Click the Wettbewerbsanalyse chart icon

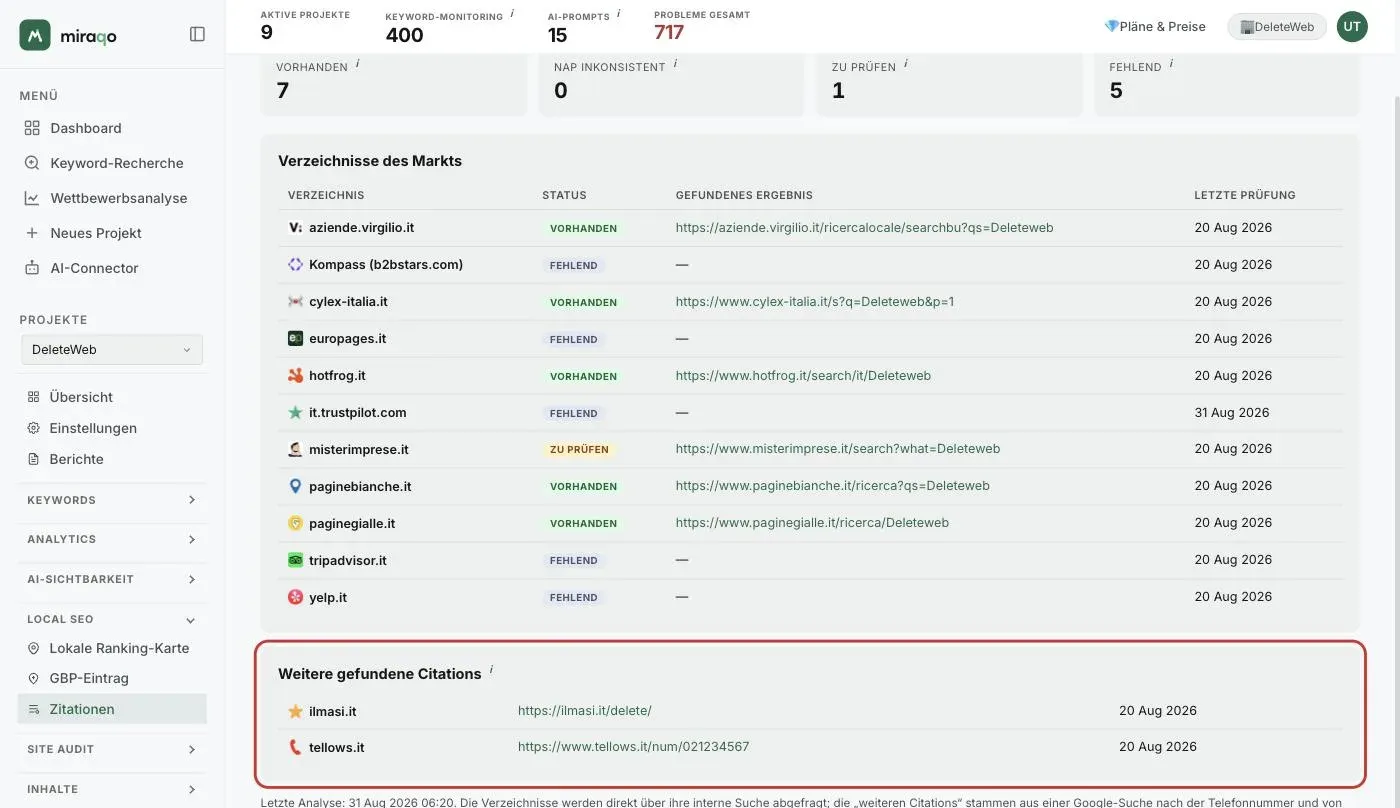tap(32, 198)
